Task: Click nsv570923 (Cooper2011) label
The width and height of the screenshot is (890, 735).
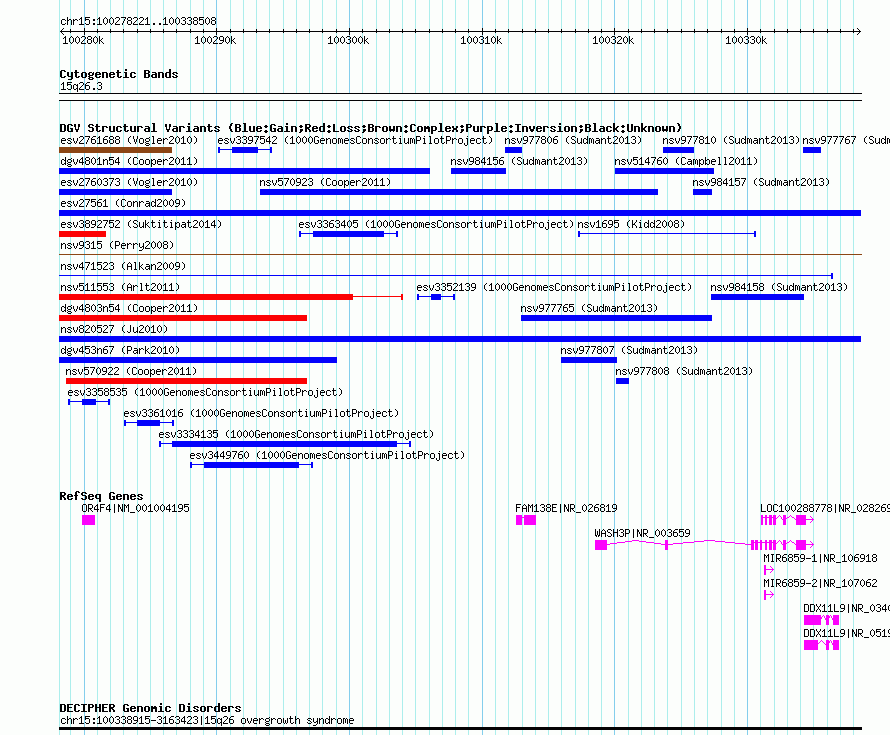Action: [x=325, y=182]
